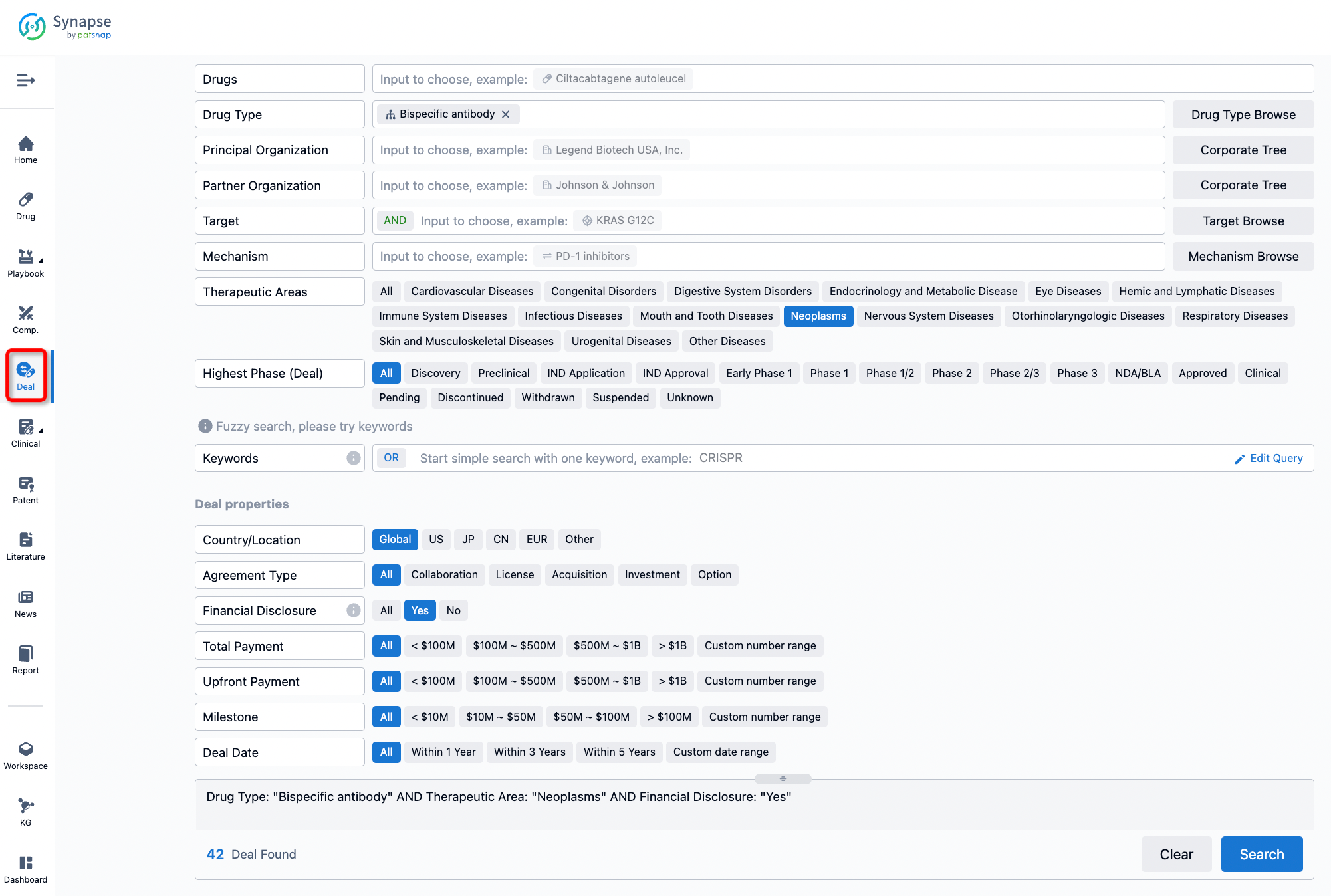Toggle Country/Location to US
The height and width of the screenshot is (896, 1331).
pyautogui.click(x=435, y=539)
